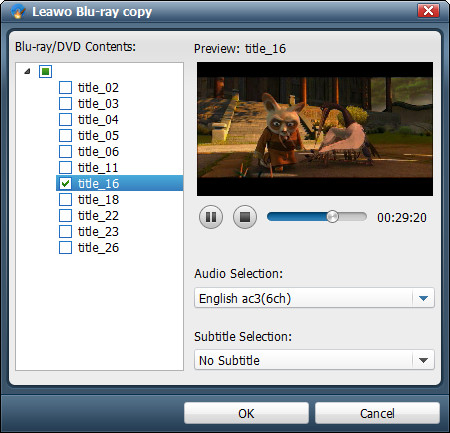
Task: Check the title_05 checkbox
Action: 65,135
